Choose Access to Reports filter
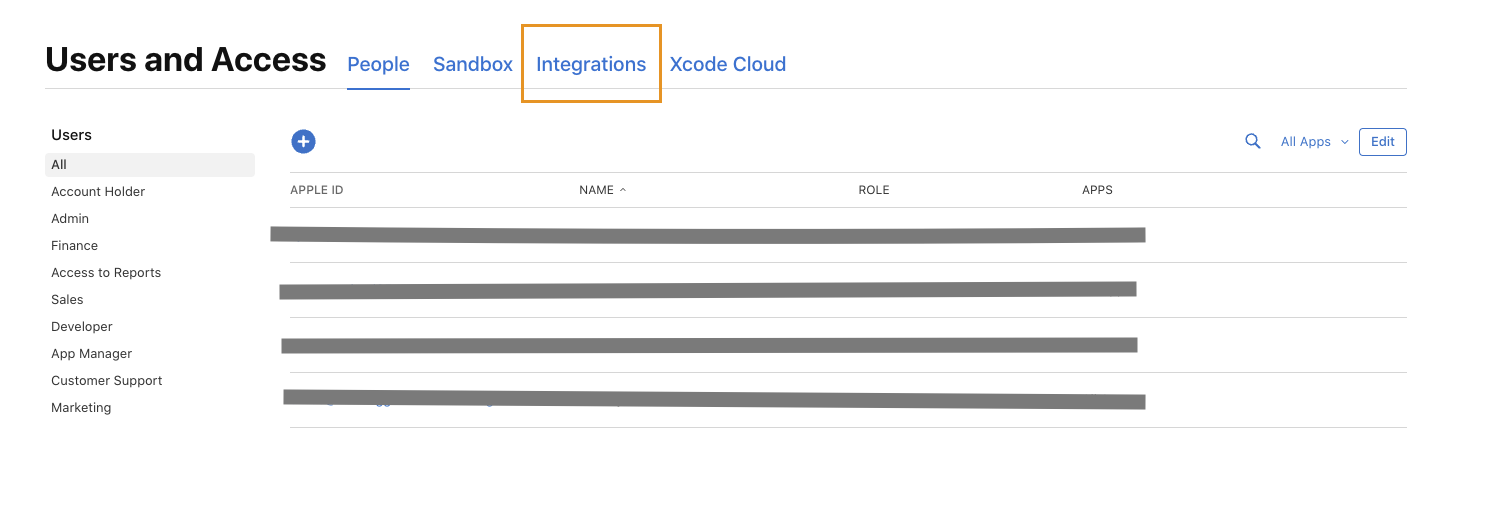The width and height of the screenshot is (1495, 516). [x=106, y=273]
